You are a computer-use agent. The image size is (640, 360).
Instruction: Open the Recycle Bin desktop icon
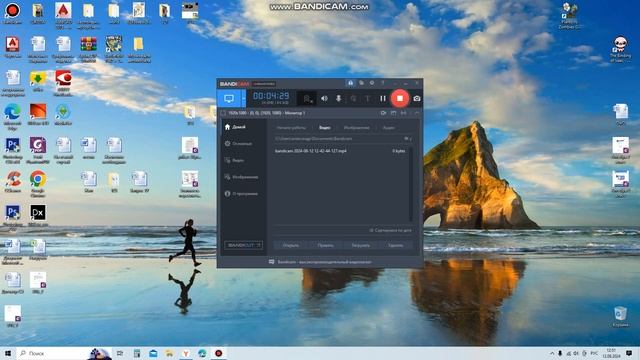click(x=620, y=317)
